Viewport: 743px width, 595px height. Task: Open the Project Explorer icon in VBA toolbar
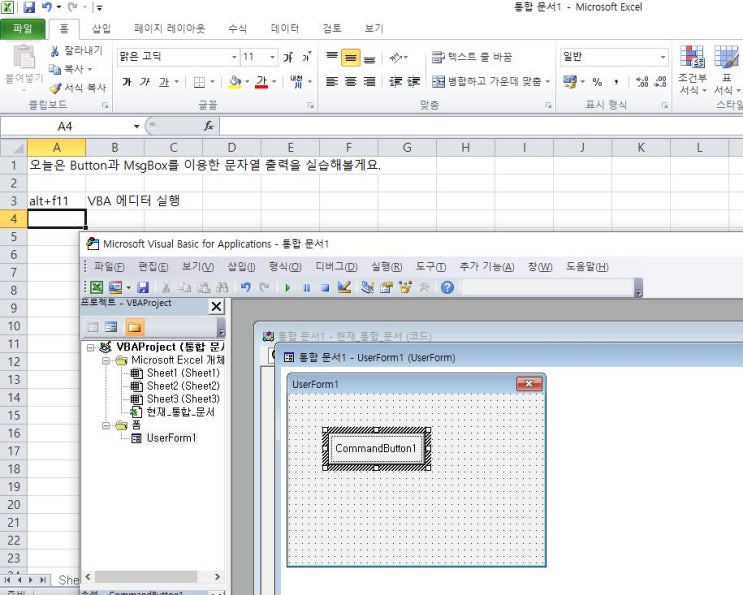(x=367, y=287)
